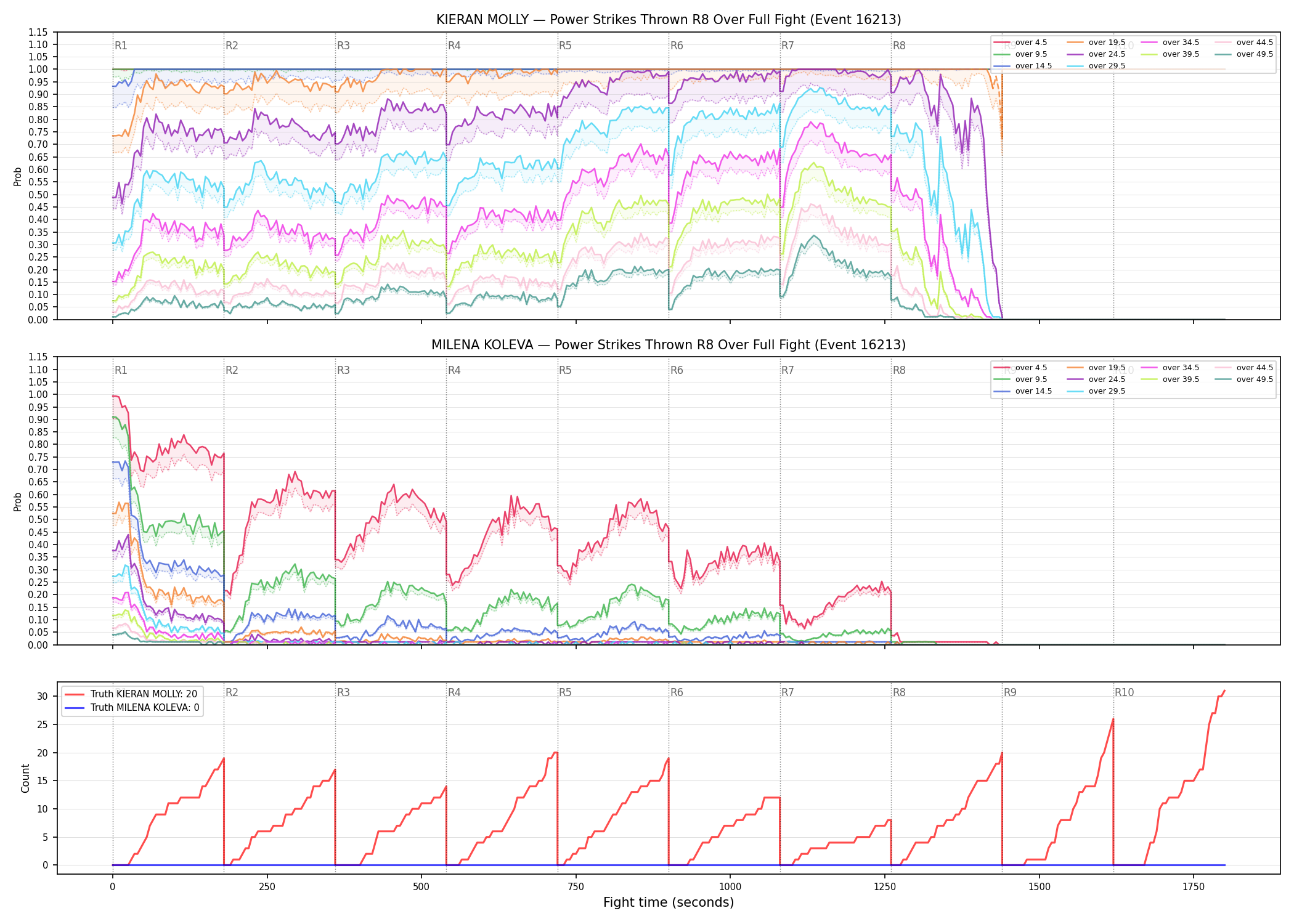Click the MILENA KOLEVA chart title
Image resolution: width=1294 pixels, height=924 pixels.
[x=669, y=345]
